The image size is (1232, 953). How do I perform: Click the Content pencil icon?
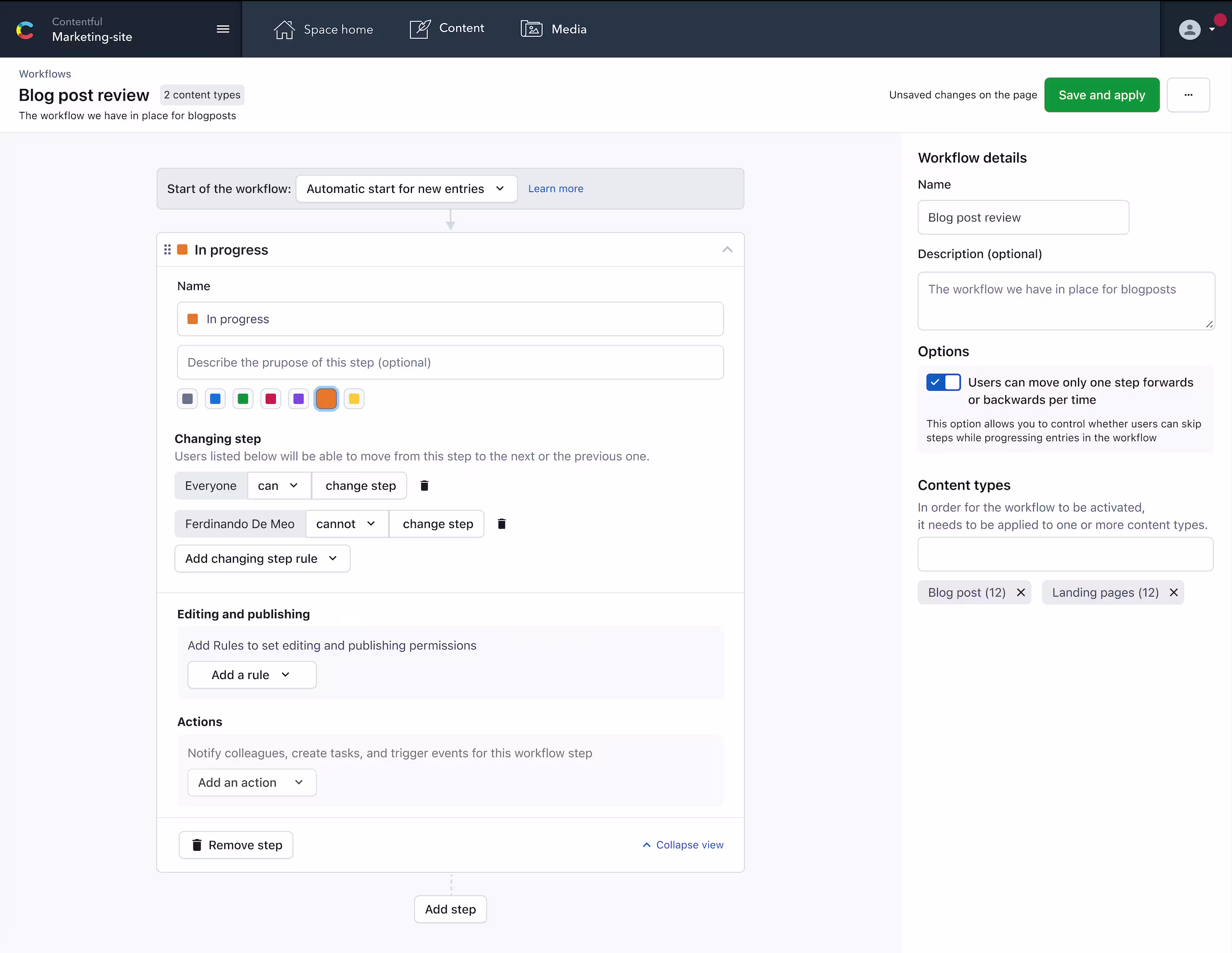(x=420, y=29)
